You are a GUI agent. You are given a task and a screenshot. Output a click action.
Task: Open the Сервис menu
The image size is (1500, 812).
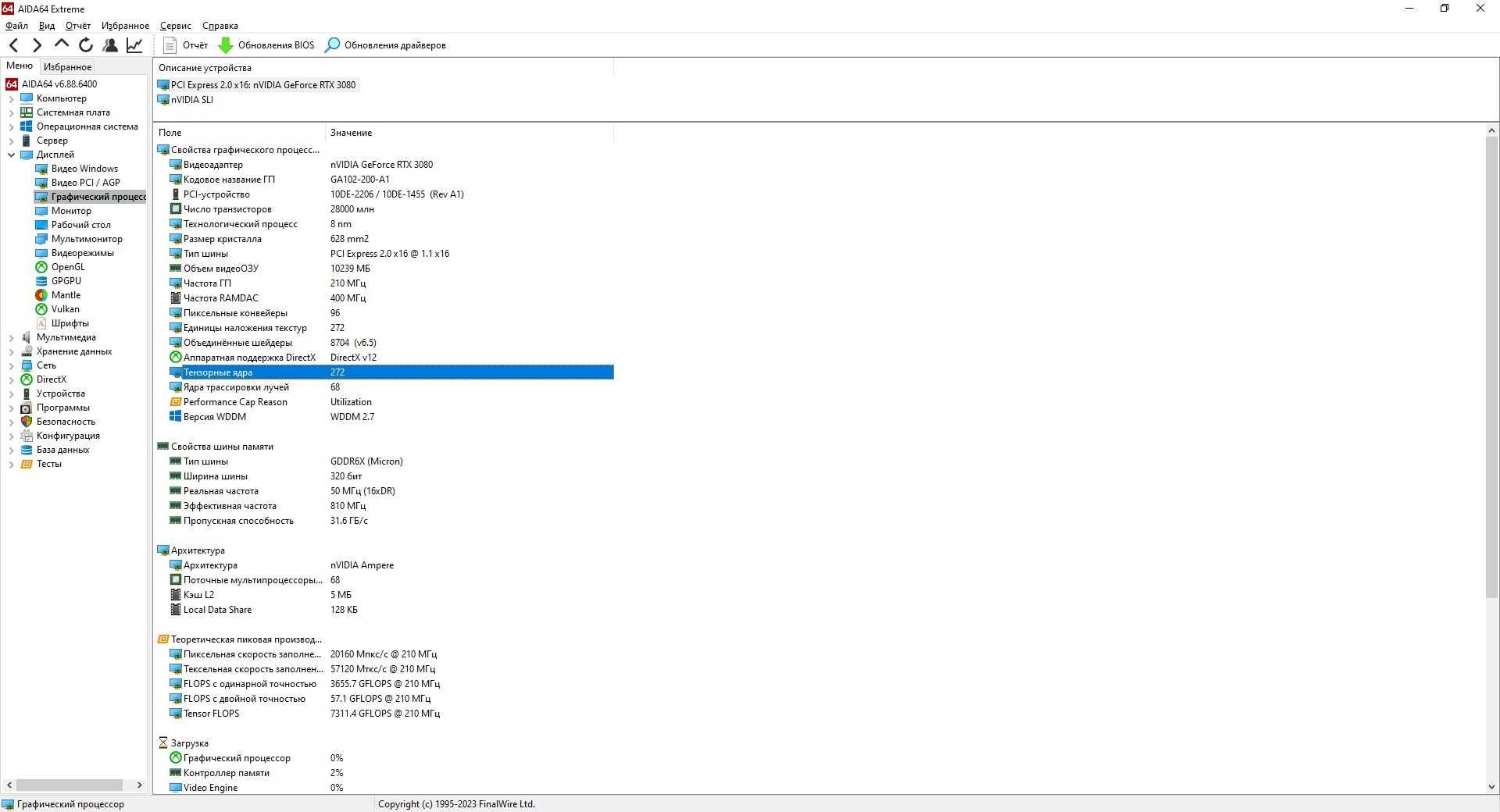coord(176,26)
